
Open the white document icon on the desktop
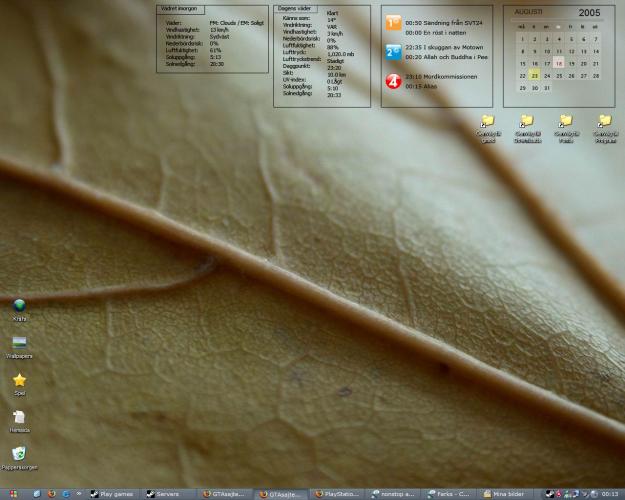click(19, 418)
